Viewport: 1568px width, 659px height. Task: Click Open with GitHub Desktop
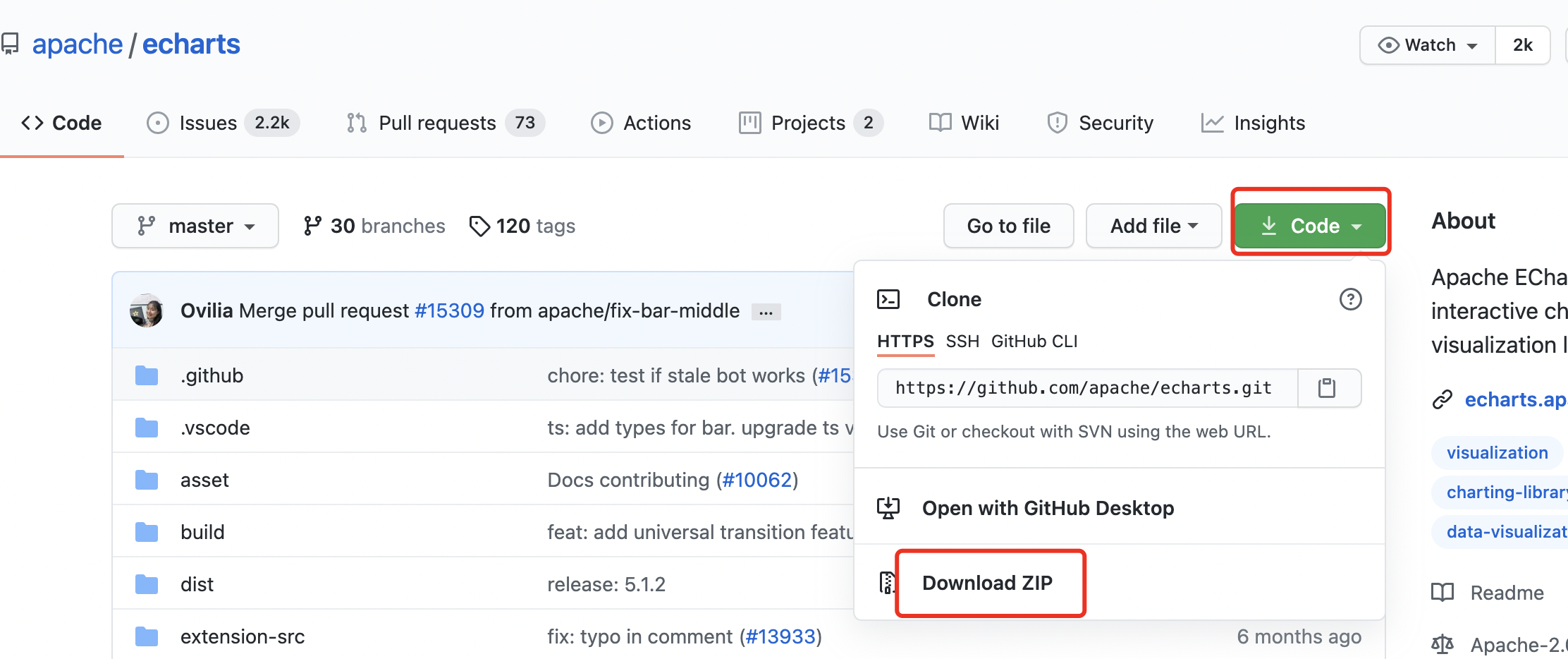tap(1048, 508)
